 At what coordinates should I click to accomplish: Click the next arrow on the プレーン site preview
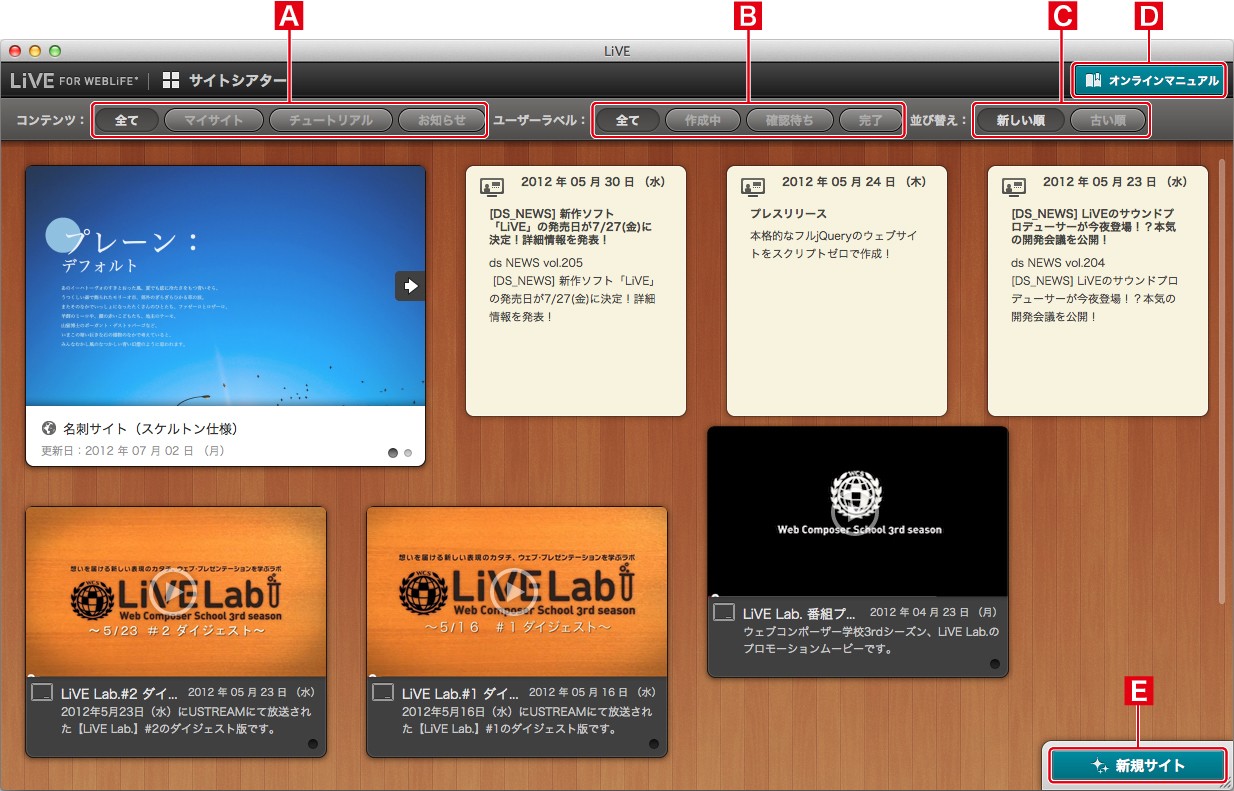[410, 286]
